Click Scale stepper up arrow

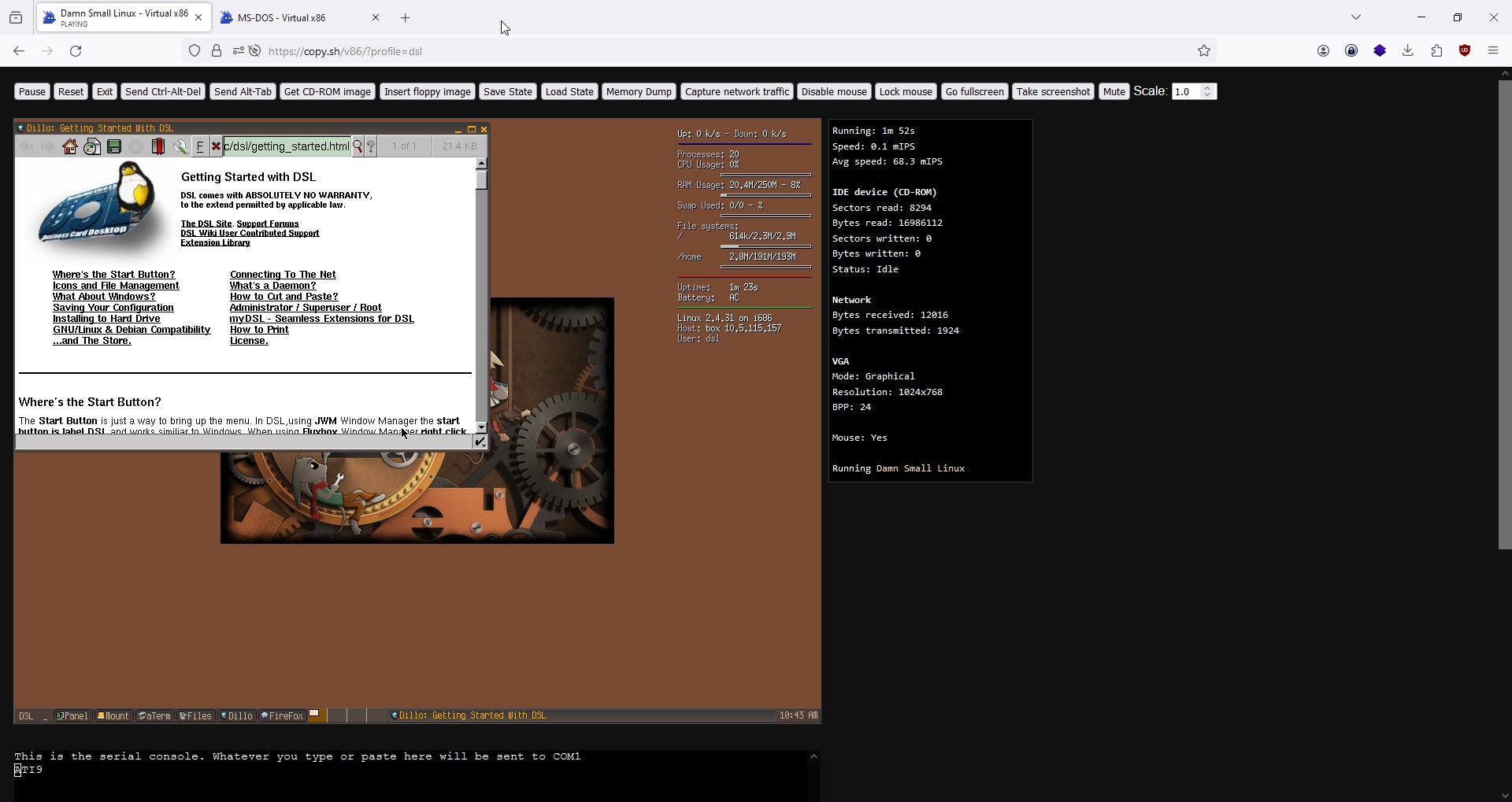pyautogui.click(x=1208, y=87)
